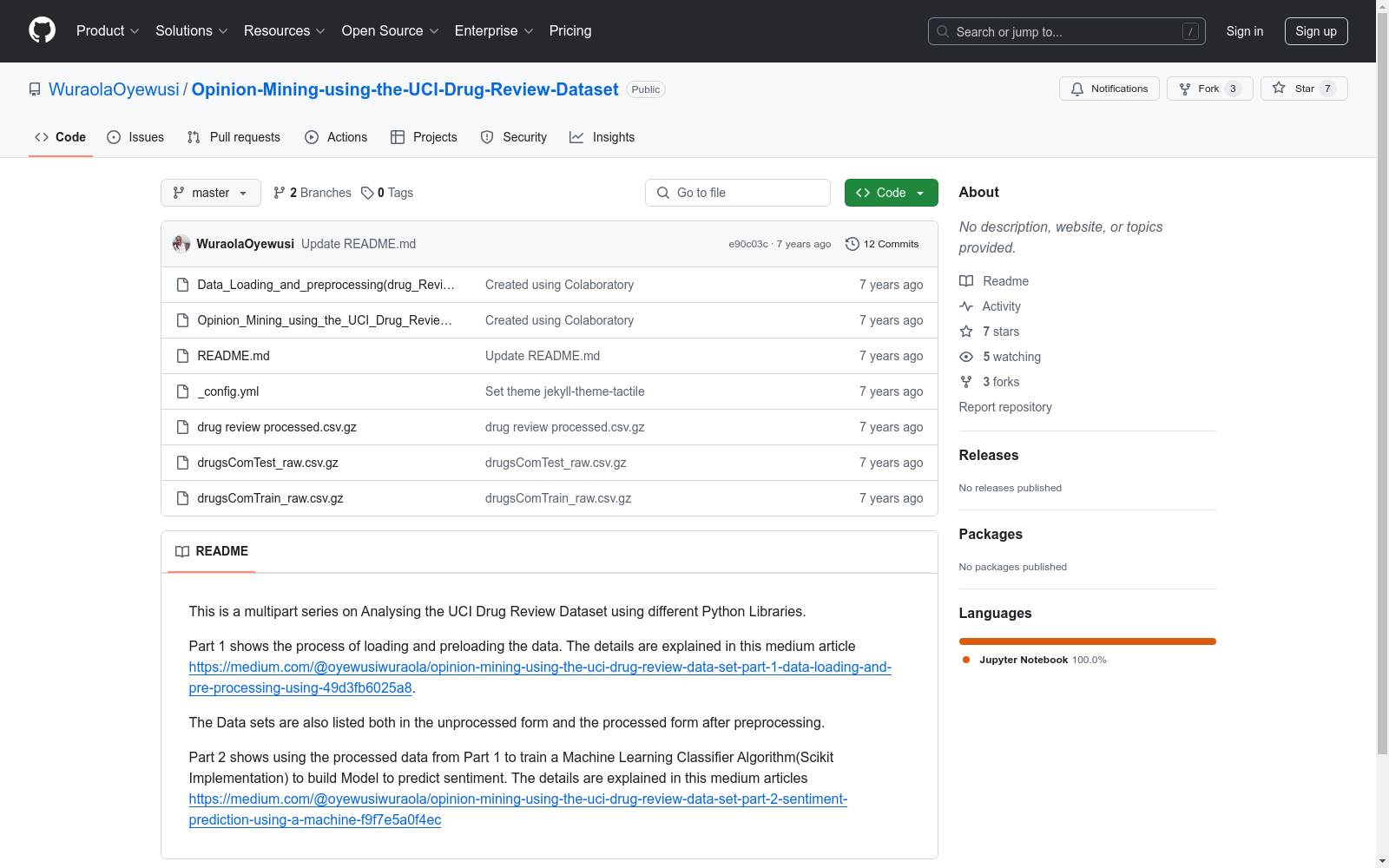Click the Search or jump to field

(x=1067, y=31)
